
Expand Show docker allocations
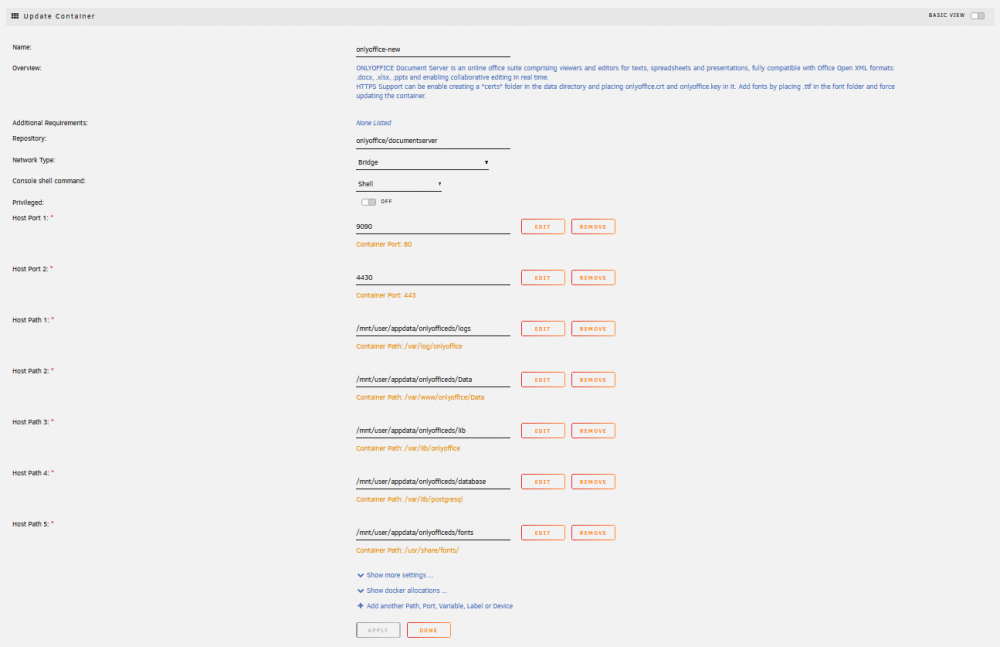(x=406, y=590)
